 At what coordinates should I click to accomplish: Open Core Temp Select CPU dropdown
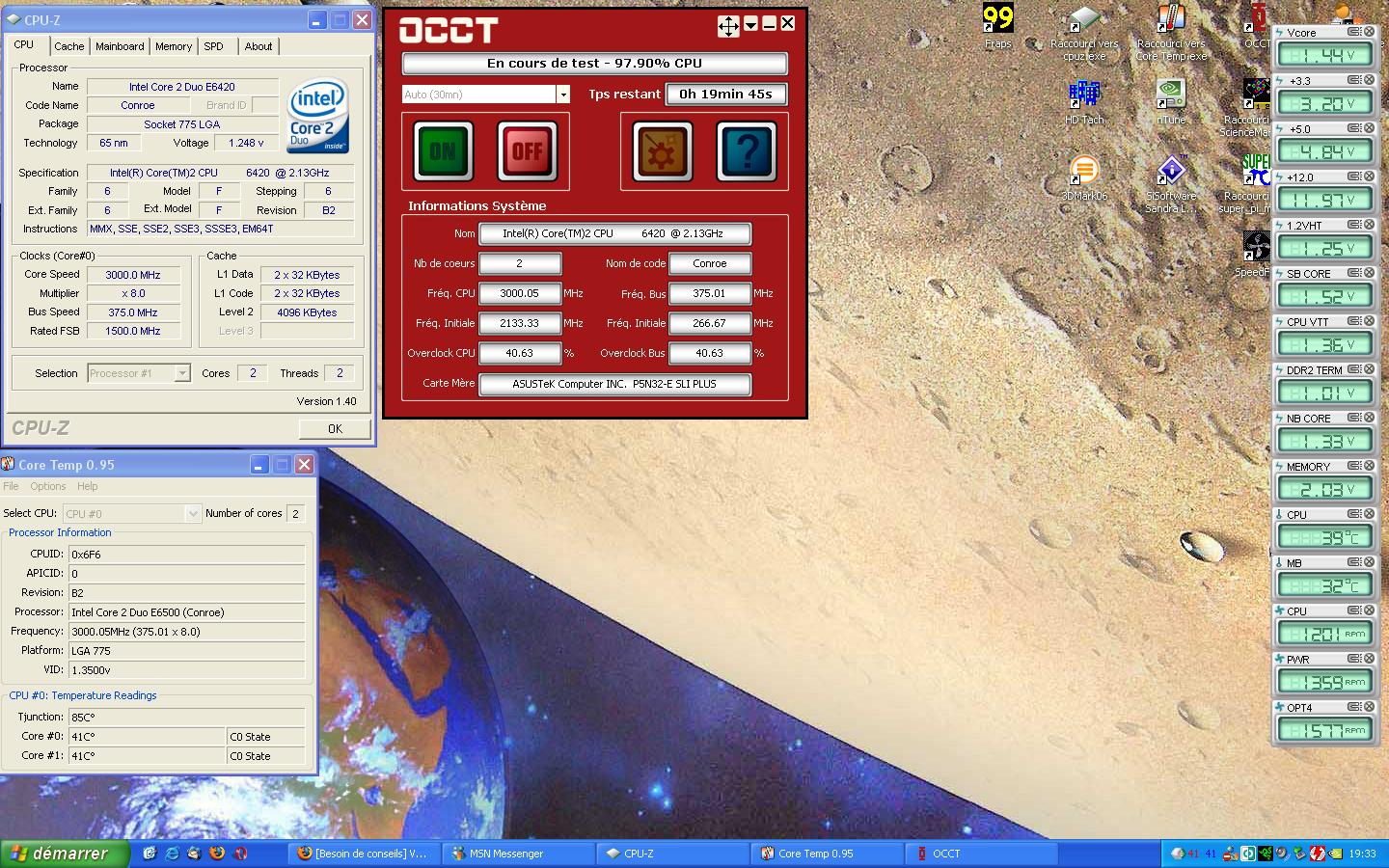[x=193, y=514]
